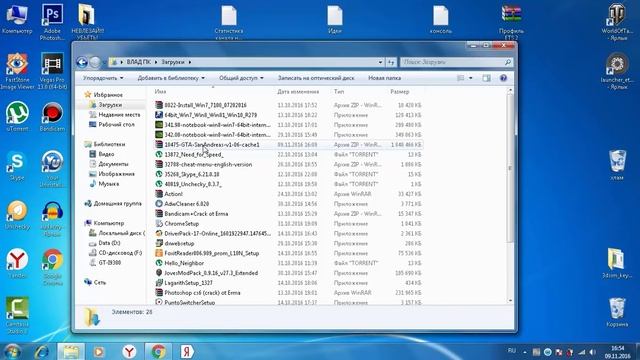The width and height of the screenshot is (640, 360).
Task: Select Документы under Библиотеки
Action: click(113, 164)
